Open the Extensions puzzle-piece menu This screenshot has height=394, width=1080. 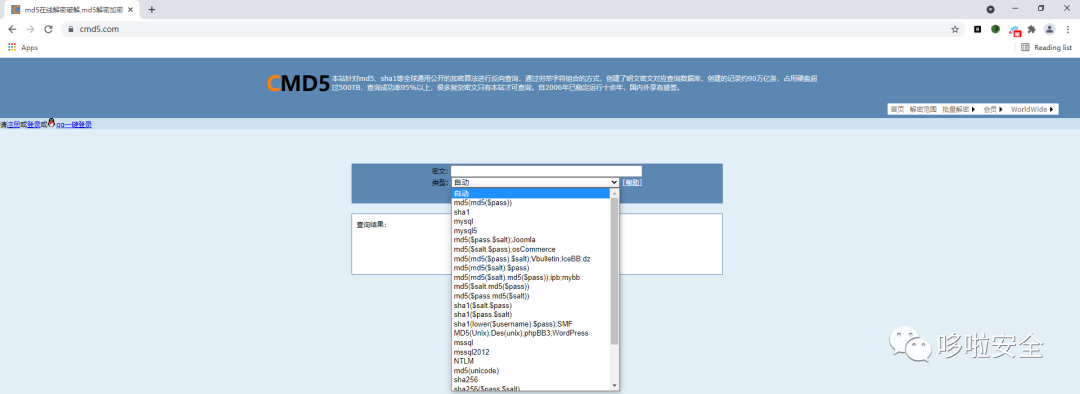pyautogui.click(x=1031, y=29)
